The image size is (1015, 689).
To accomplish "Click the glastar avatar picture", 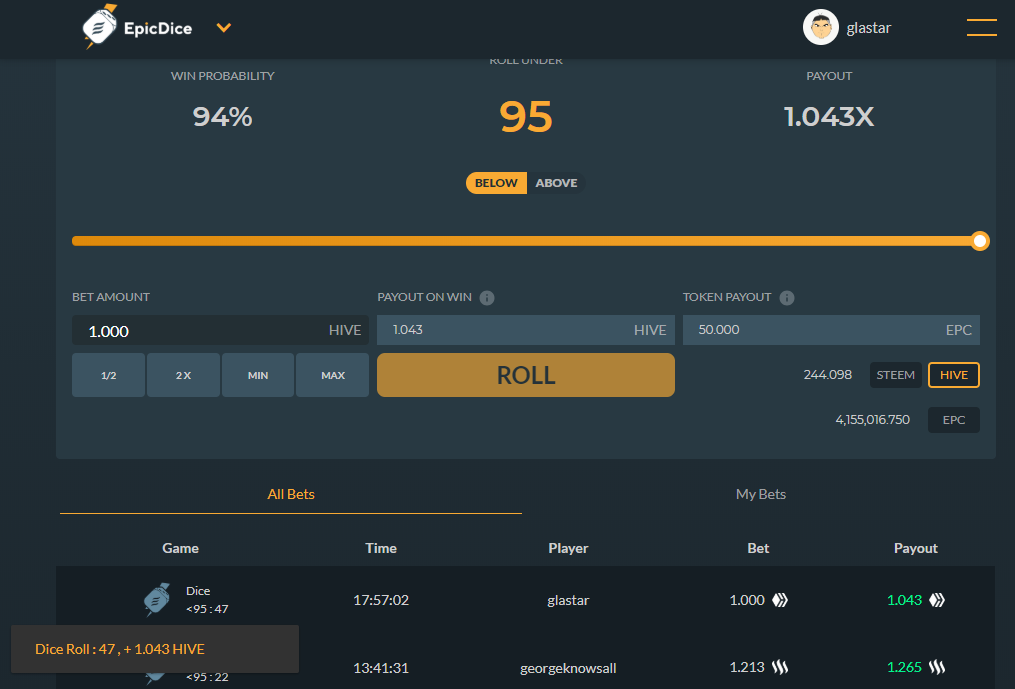I will 820,28.
